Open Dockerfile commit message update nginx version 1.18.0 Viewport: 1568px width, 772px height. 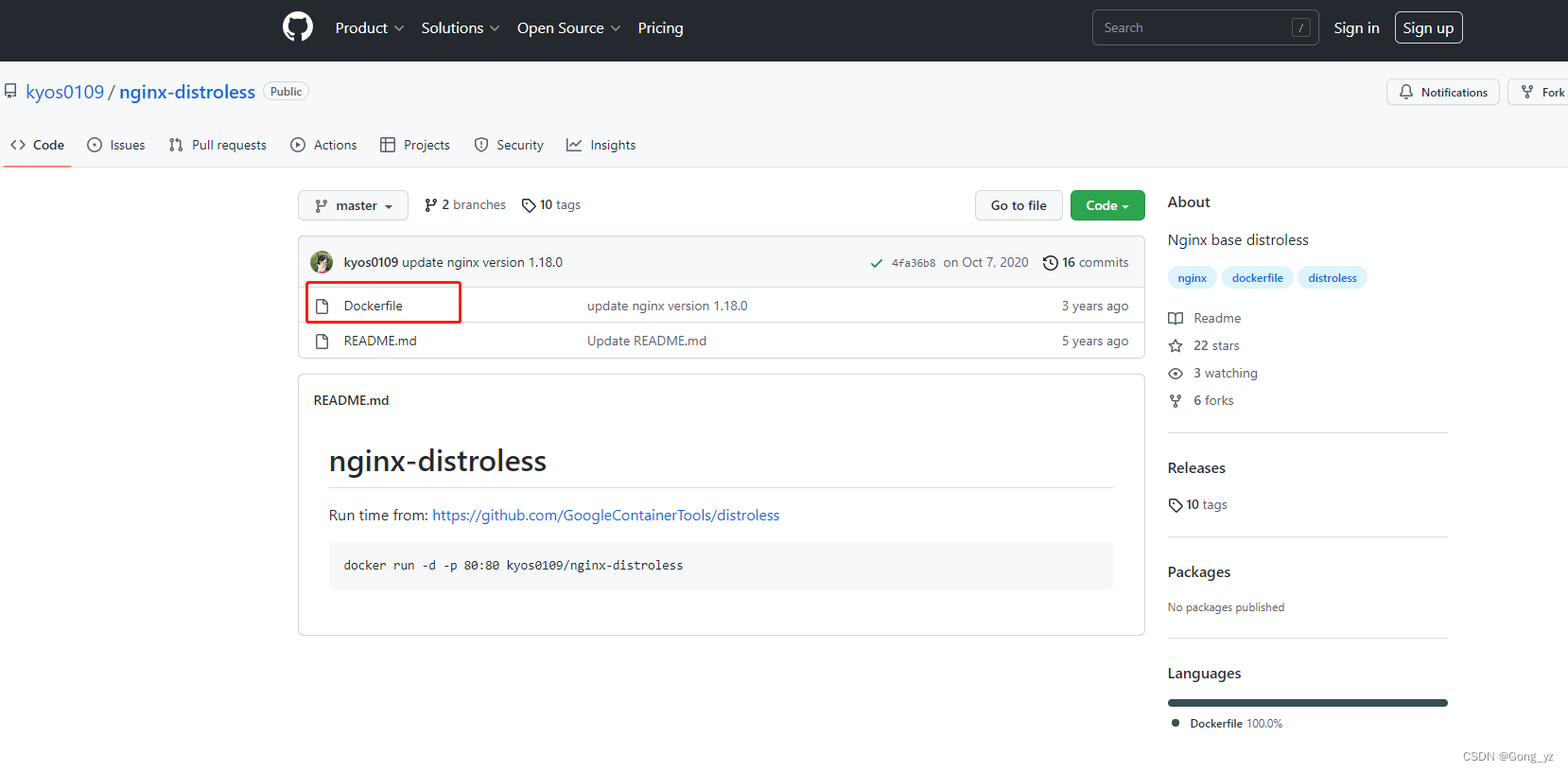pyautogui.click(x=668, y=306)
